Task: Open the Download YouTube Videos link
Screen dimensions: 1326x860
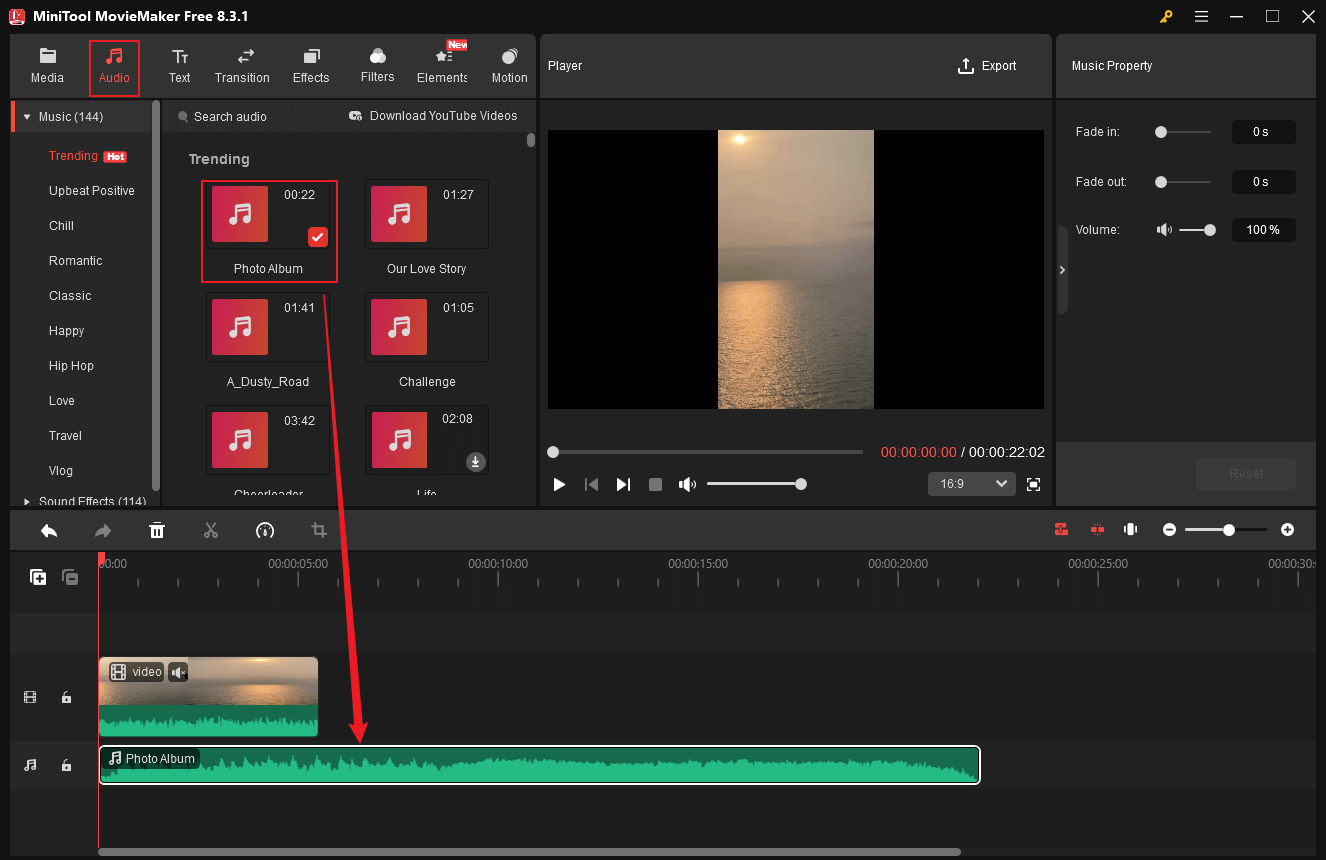Action: (x=434, y=116)
